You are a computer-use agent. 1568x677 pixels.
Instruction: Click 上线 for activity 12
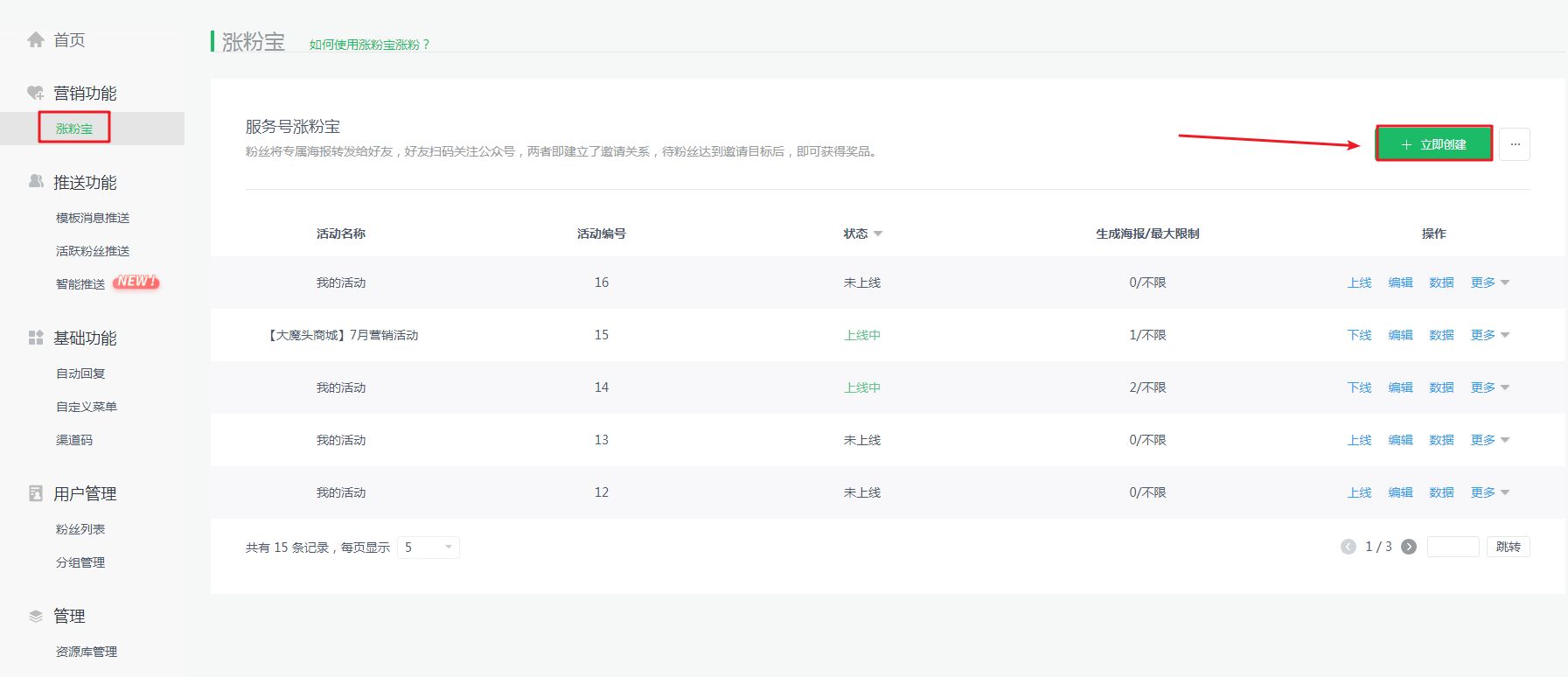click(1360, 492)
